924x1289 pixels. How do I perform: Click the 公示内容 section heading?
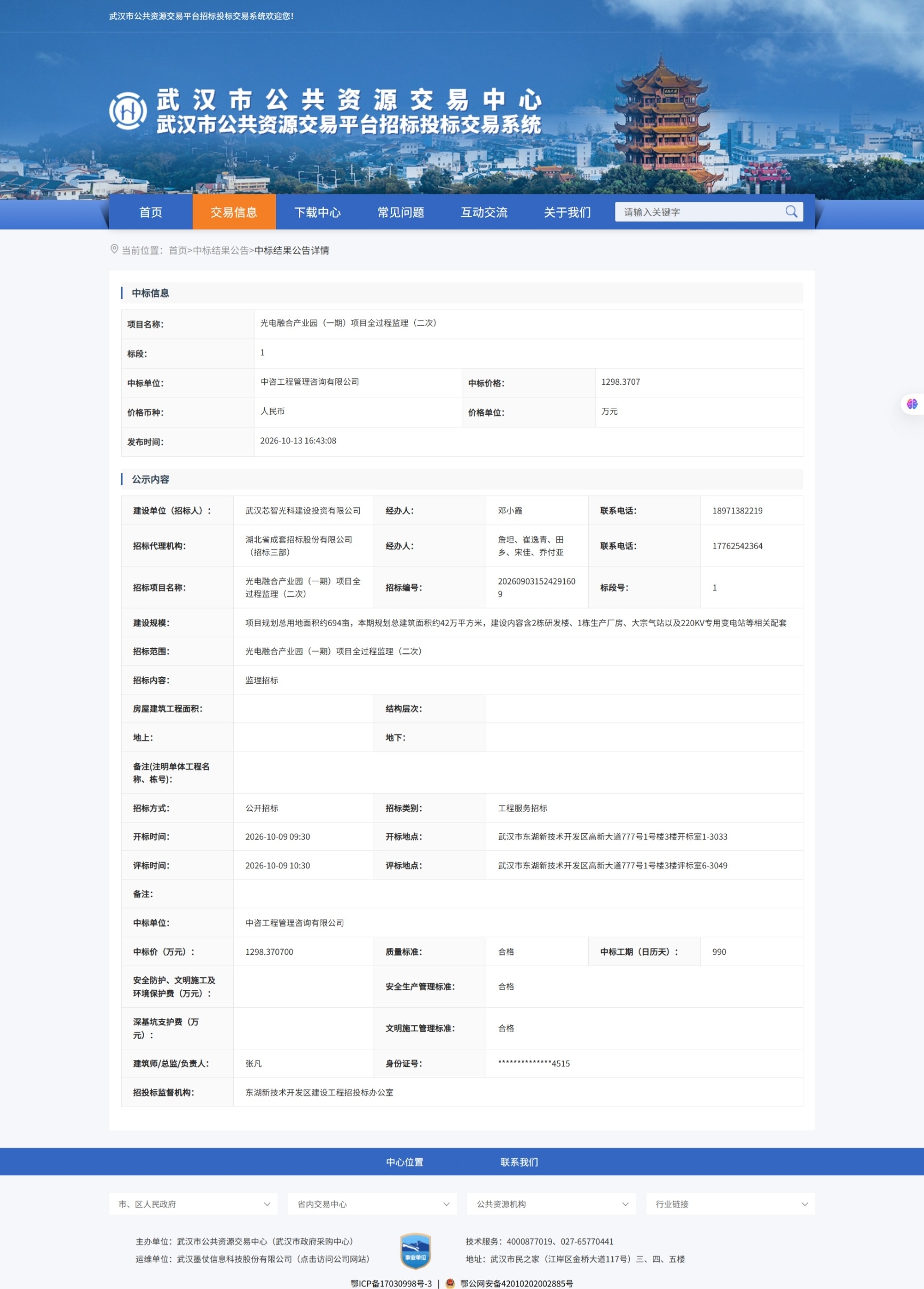coord(151,479)
